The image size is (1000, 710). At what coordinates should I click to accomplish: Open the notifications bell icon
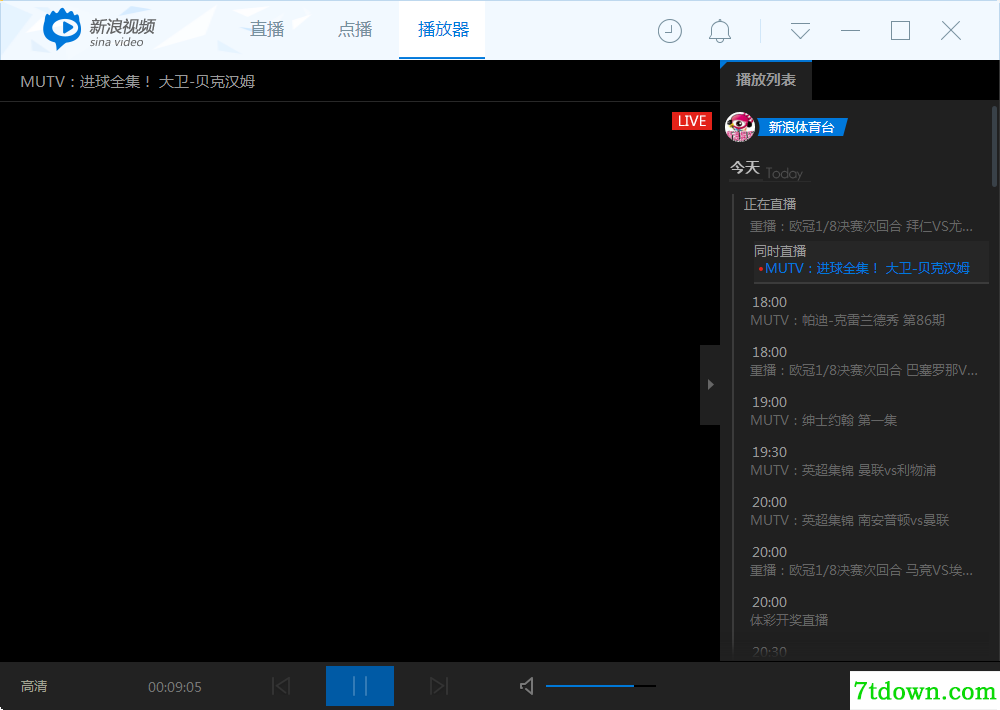[720, 31]
